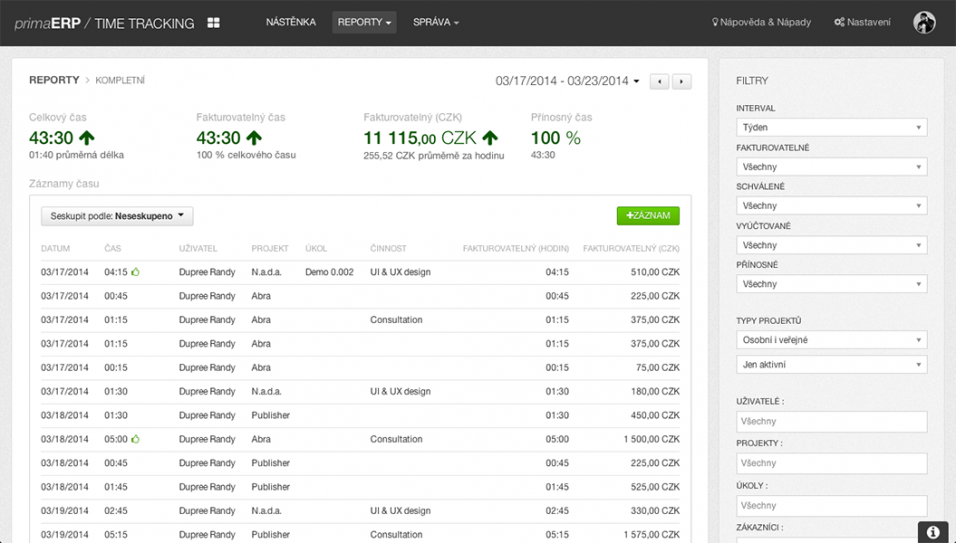The width and height of the screenshot is (956, 543).
Task: Expand the date range picker dropdown
Action: point(567,81)
